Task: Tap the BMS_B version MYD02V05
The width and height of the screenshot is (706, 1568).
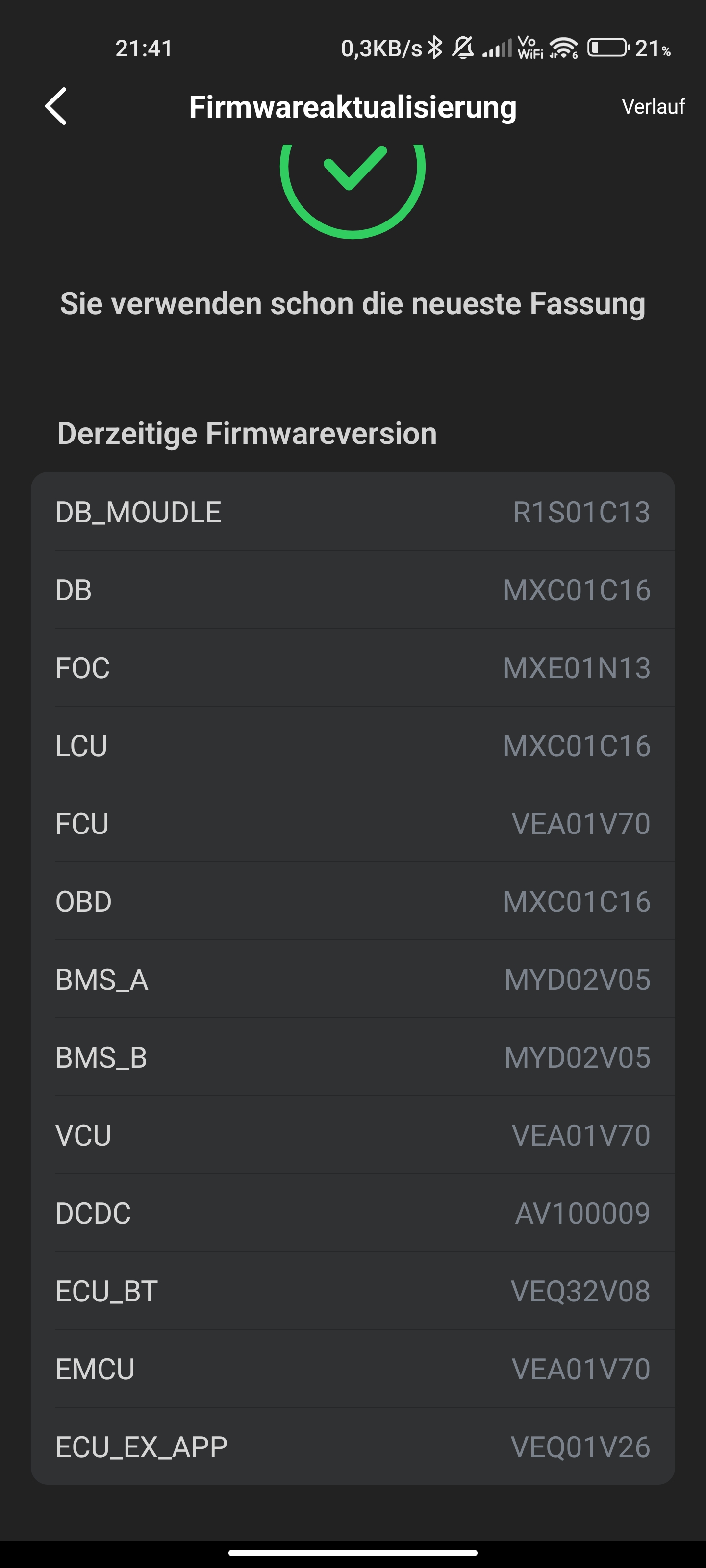Action: coord(577,1057)
